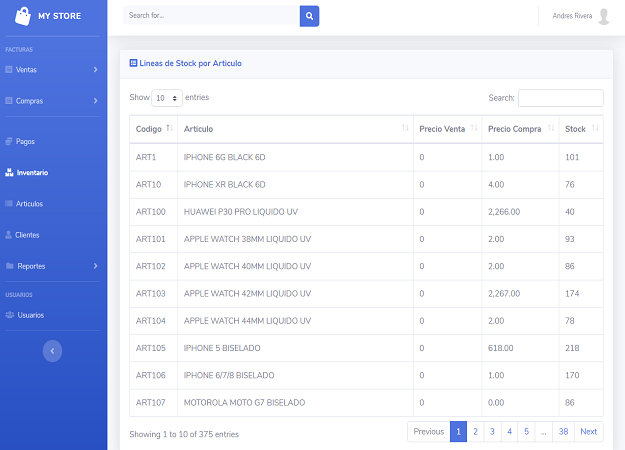The height and width of the screenshot is (450, 625).
Task: Focus the table Search input box
Action: (x=560, y=98)
